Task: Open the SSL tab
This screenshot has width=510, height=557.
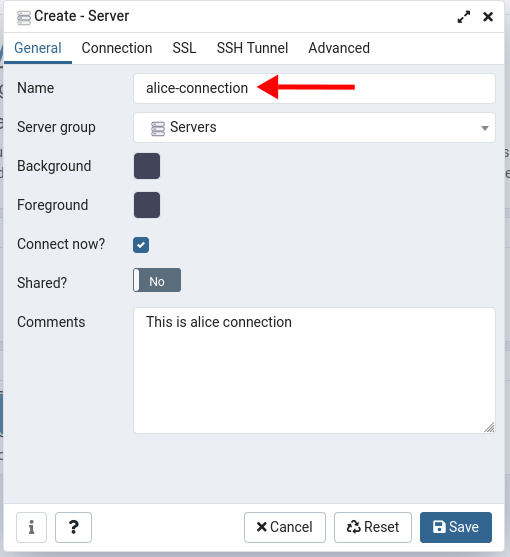Action: click(x=184, y=48)
